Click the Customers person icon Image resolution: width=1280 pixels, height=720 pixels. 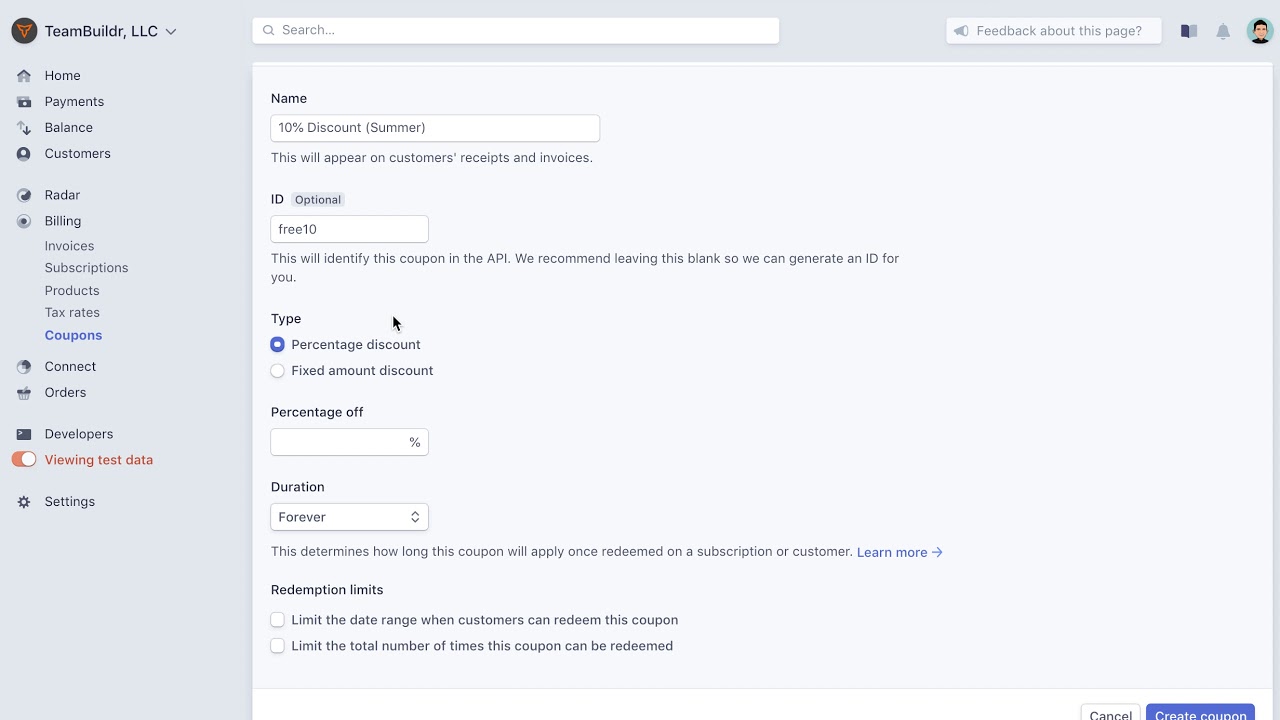click(24, 154)
